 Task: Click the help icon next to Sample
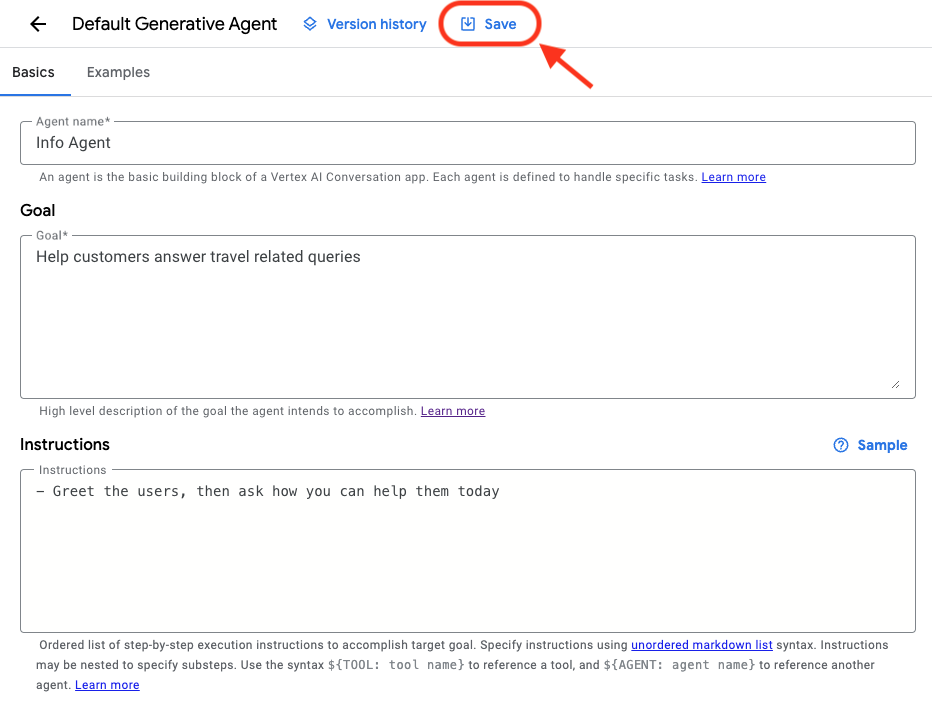coord(841,445)
